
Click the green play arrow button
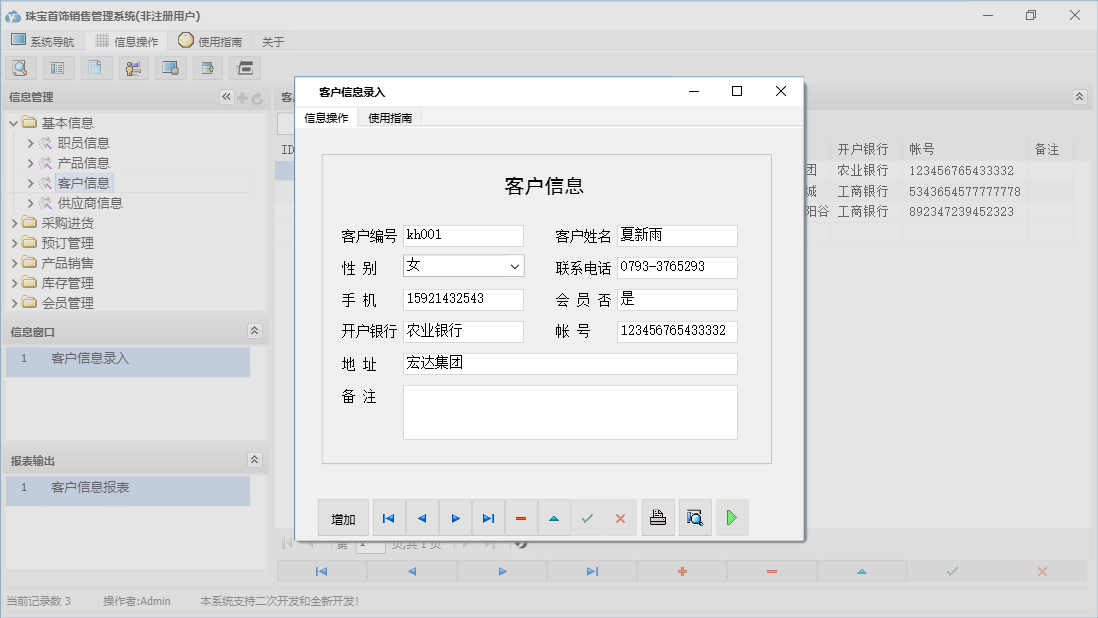pos(732,518)
